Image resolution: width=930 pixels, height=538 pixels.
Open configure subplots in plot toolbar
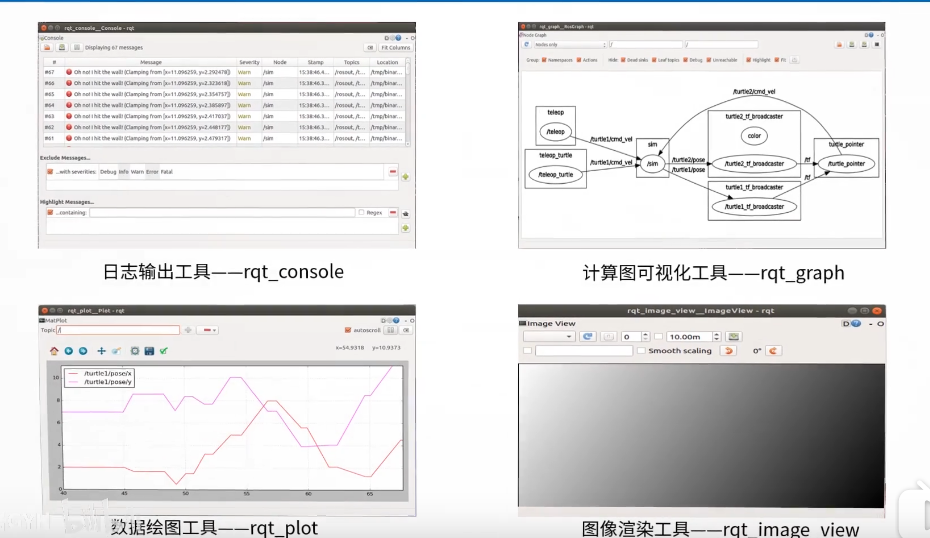[x=135, y=351]
